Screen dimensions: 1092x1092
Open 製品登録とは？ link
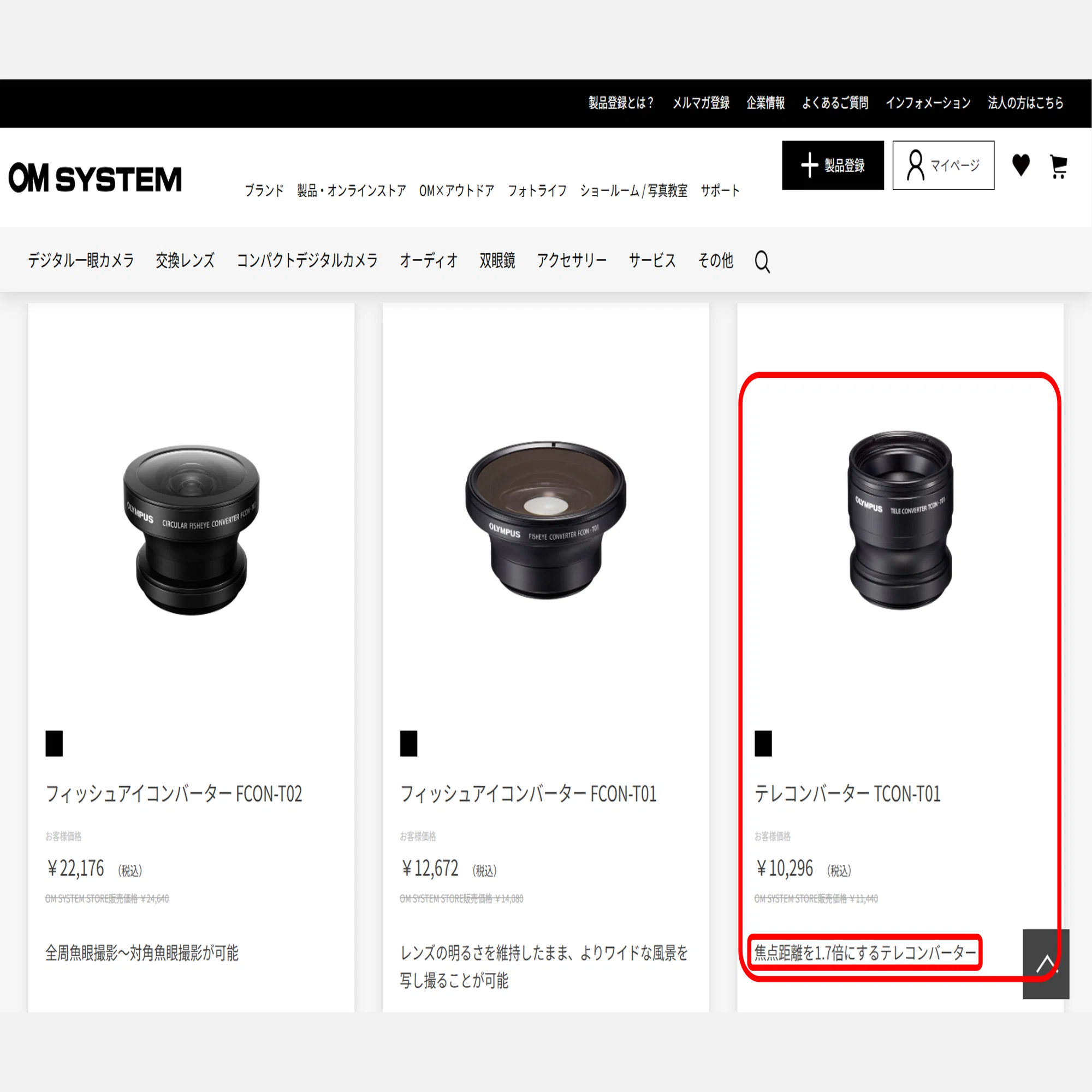click(x=621, y=103)
